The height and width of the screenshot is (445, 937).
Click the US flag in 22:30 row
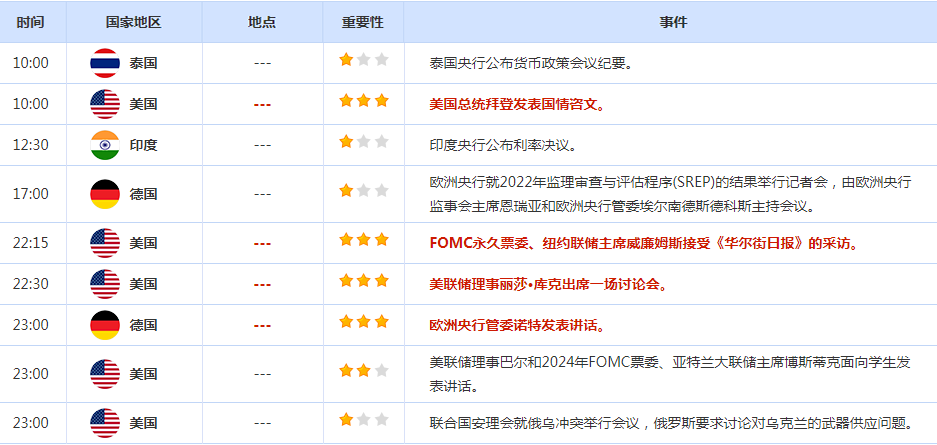[105, 284]
